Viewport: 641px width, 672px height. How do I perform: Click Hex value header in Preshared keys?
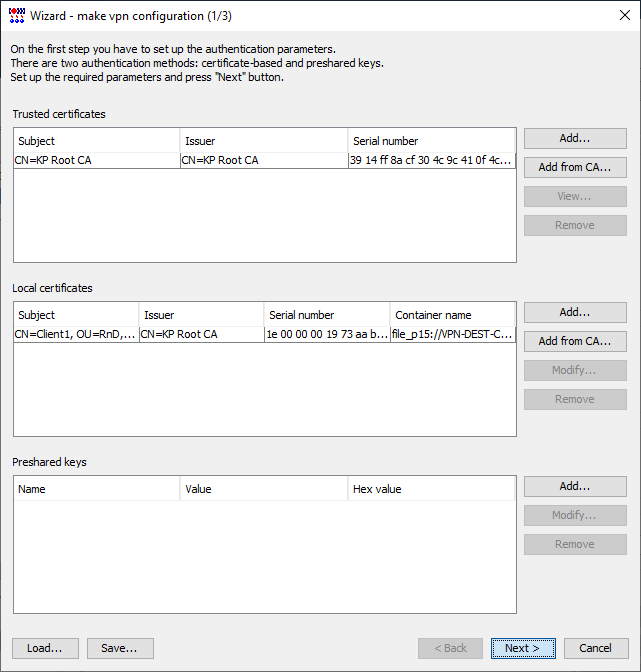tap(431, 489)
